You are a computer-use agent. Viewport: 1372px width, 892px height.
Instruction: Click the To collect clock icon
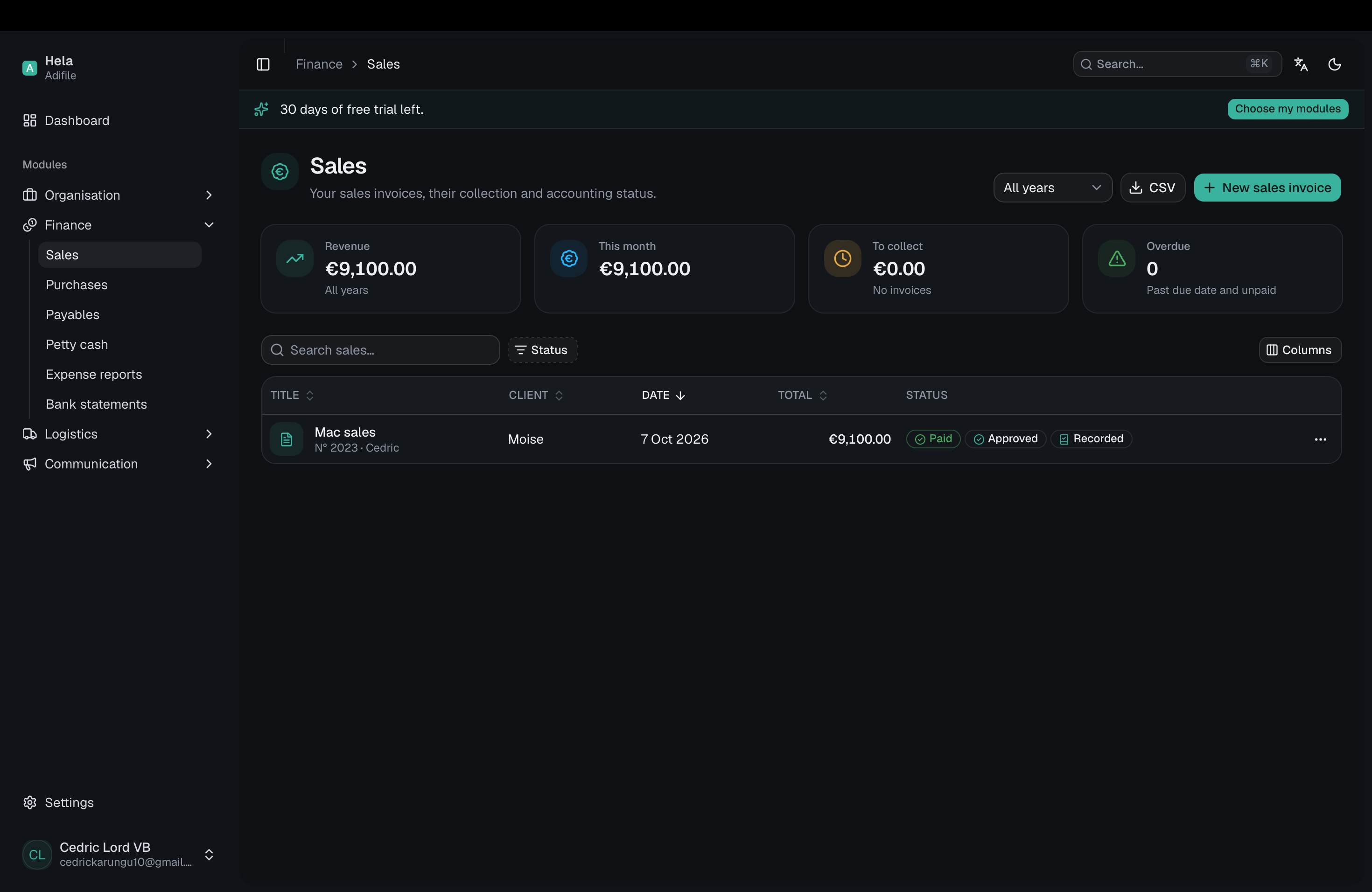coord(842,258)
